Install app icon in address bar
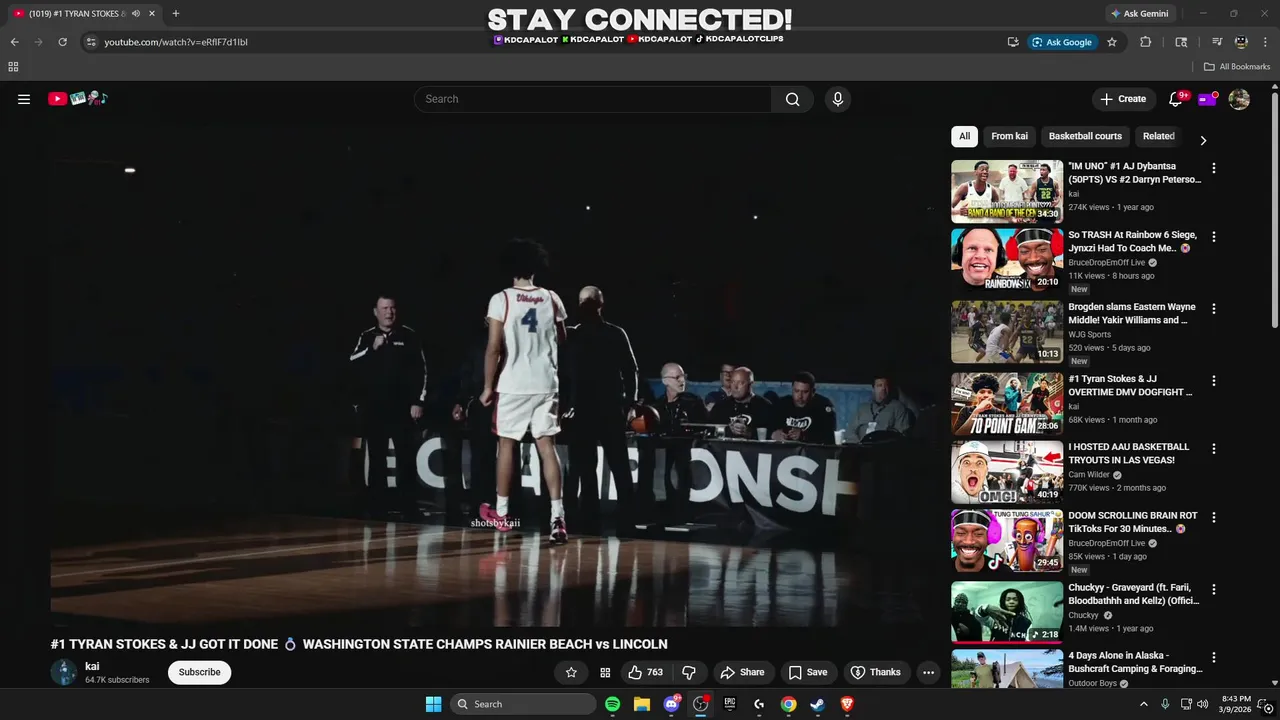The width and height of the screenshot is (1280, 720). click(x=1013, y=42)
